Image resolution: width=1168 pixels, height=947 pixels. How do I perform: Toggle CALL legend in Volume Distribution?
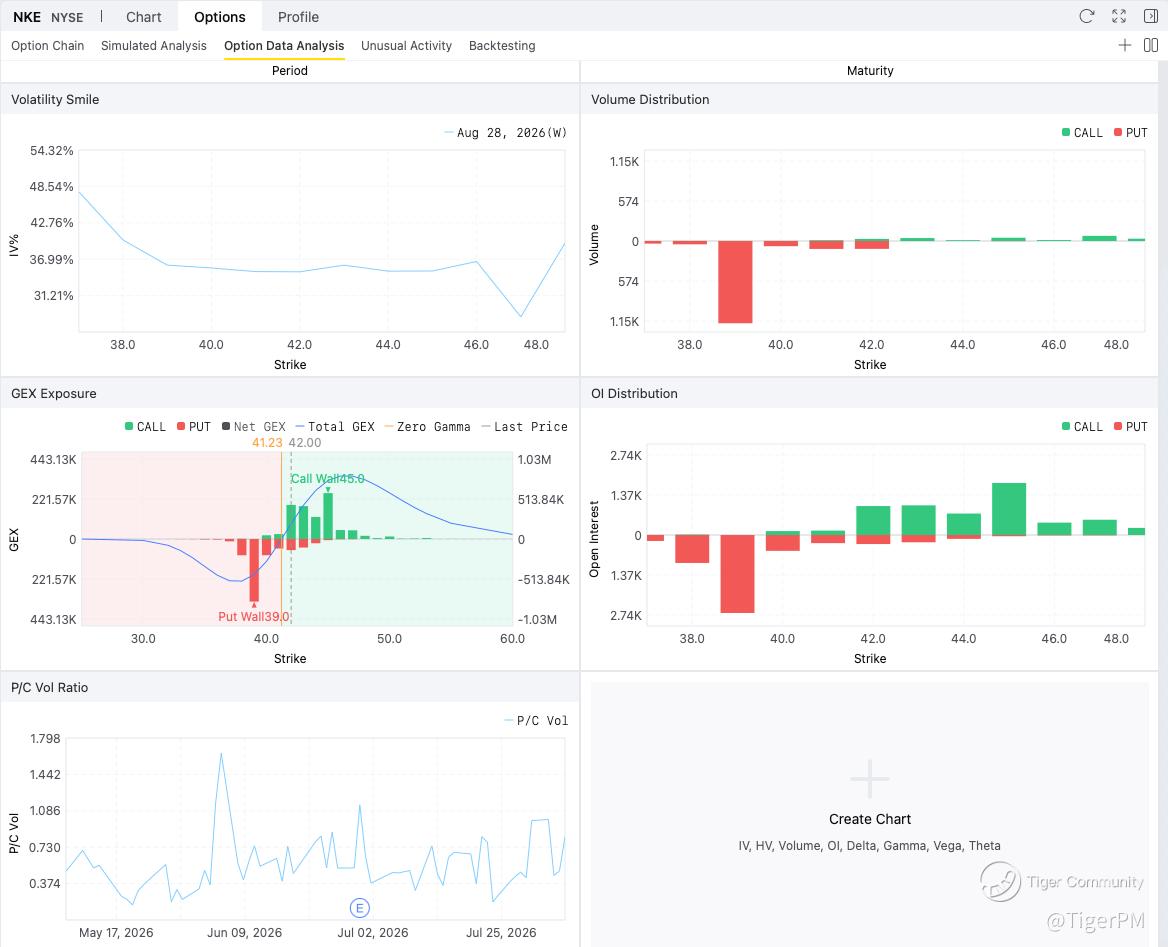point(1082,133)
